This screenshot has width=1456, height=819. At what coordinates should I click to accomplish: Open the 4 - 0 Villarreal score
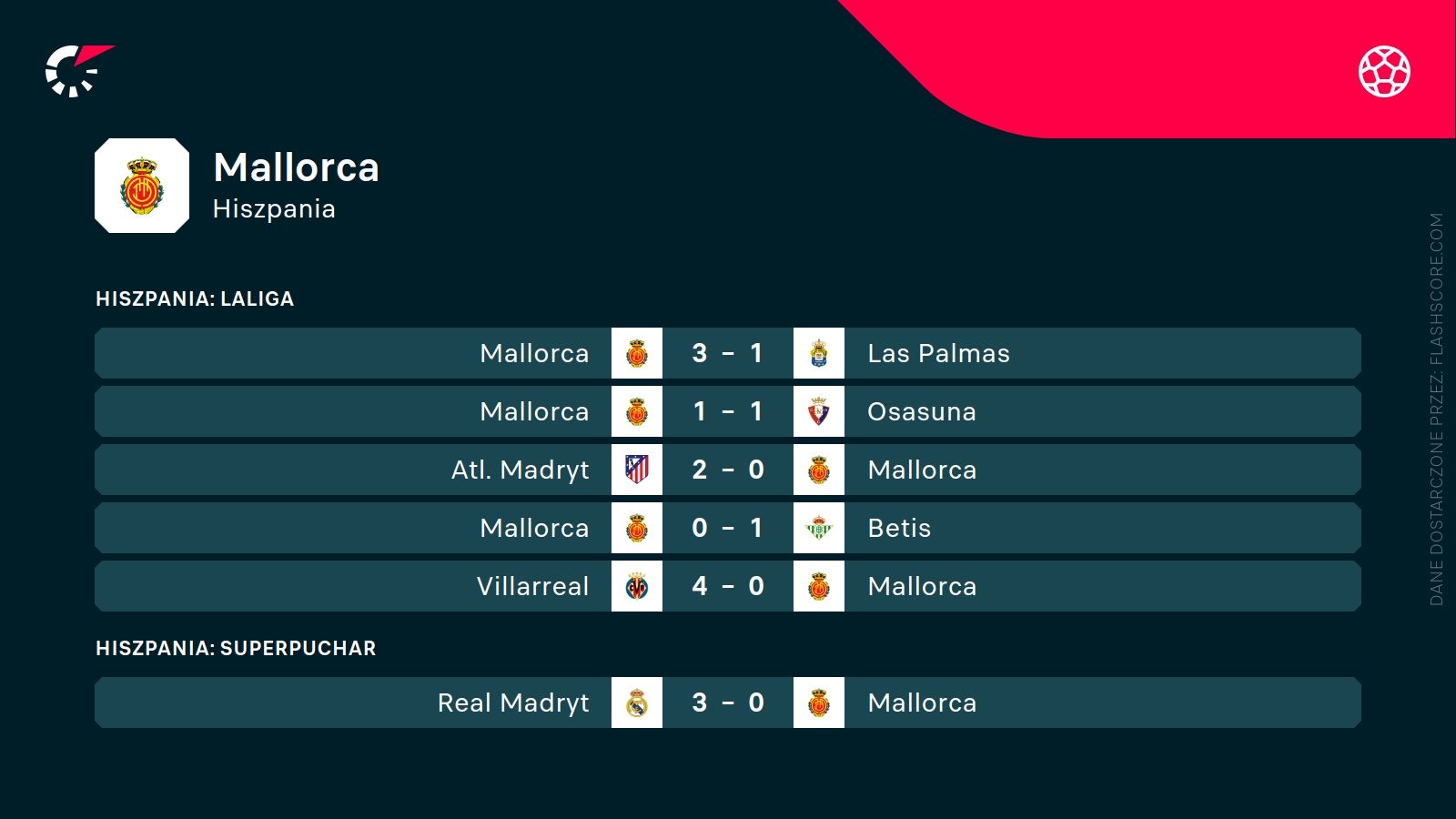pos(728,586)
